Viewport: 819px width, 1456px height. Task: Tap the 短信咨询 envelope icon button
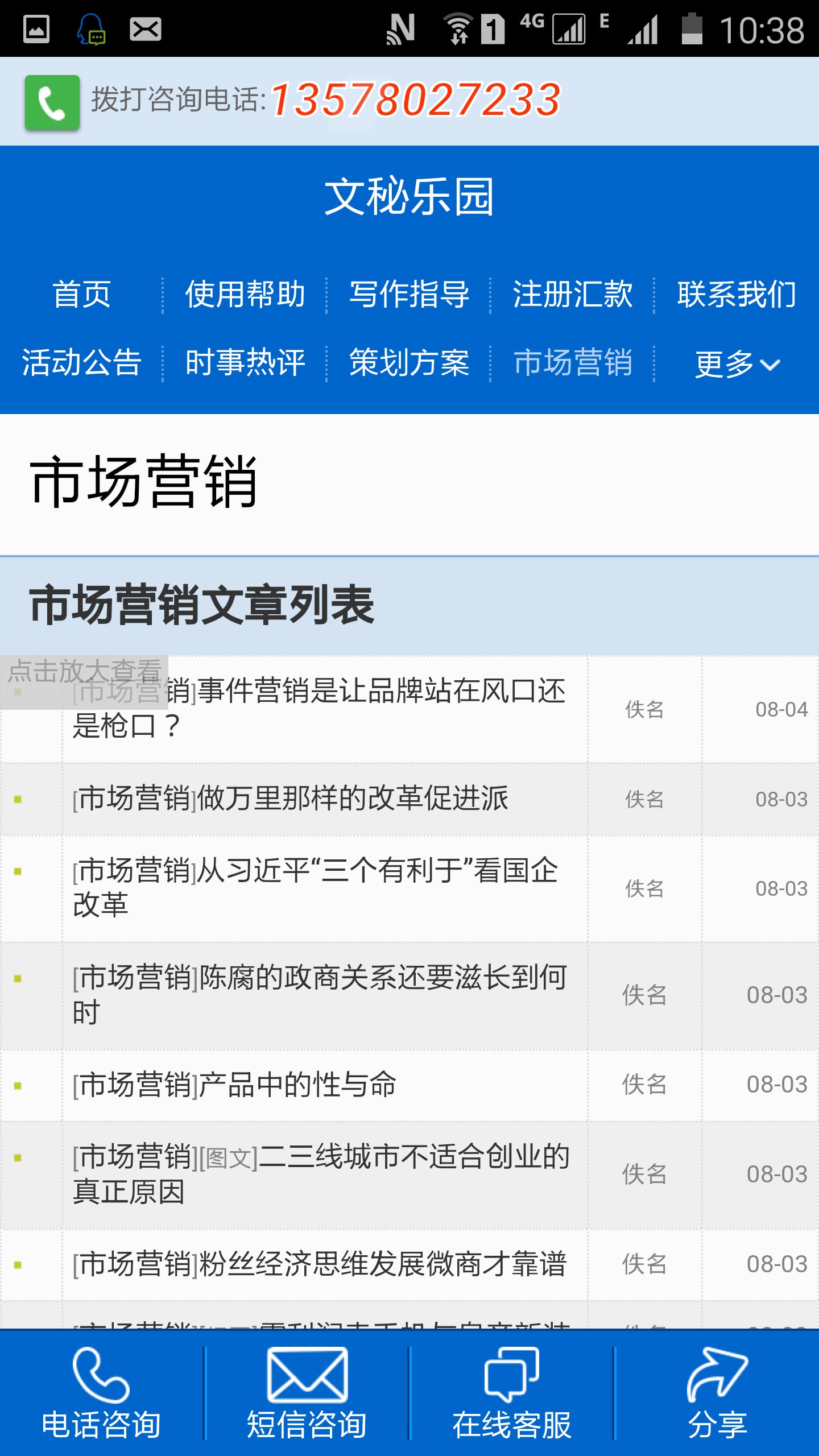[307, 1392]
